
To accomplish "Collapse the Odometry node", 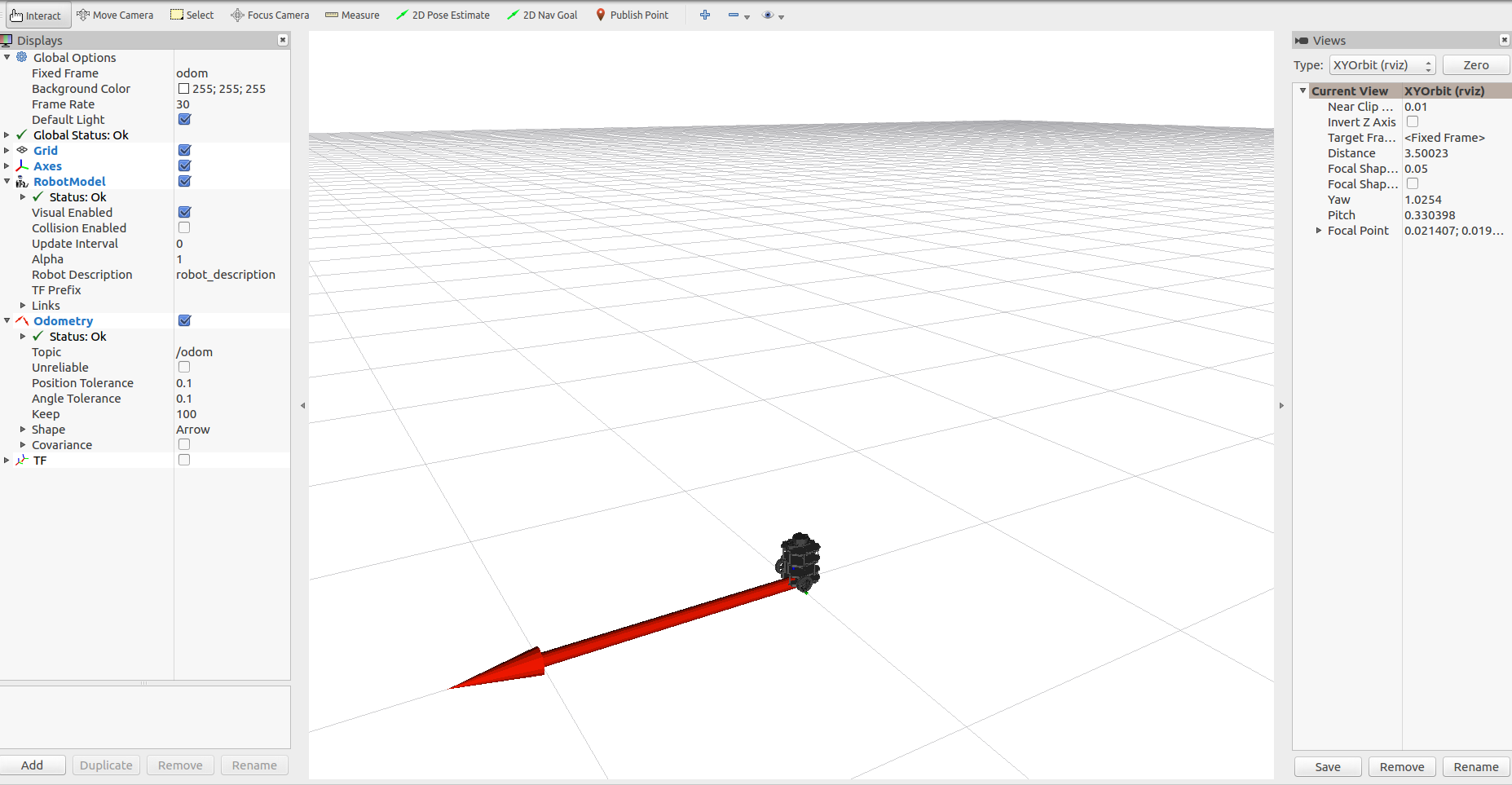I will click(7, 320).
